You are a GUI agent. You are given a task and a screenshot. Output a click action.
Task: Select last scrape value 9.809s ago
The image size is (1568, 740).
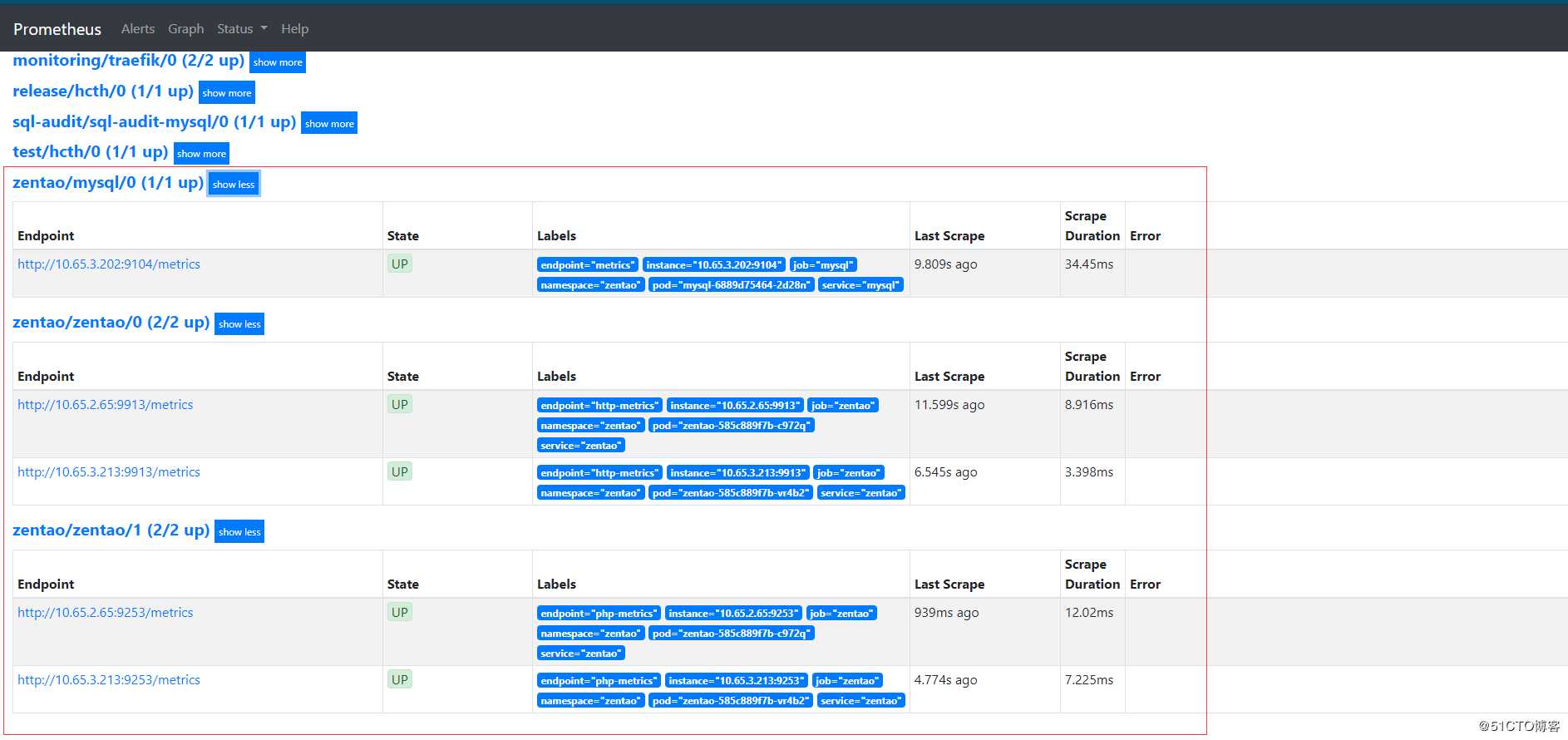(x=945, y=264)
